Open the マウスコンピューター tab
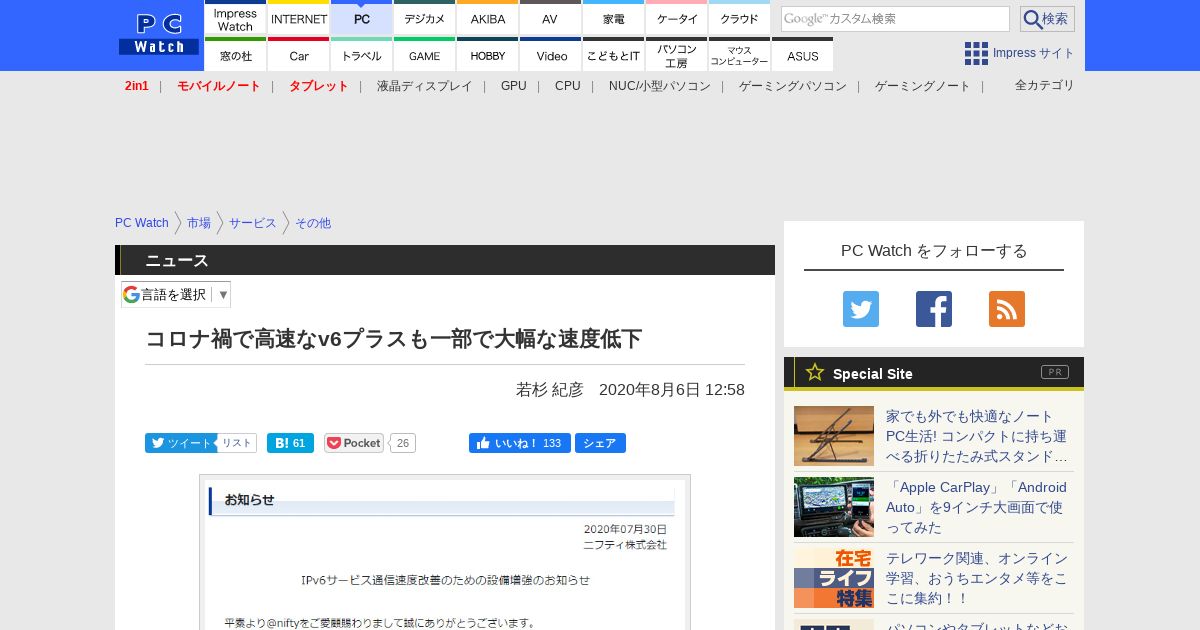 click(740, 55)
